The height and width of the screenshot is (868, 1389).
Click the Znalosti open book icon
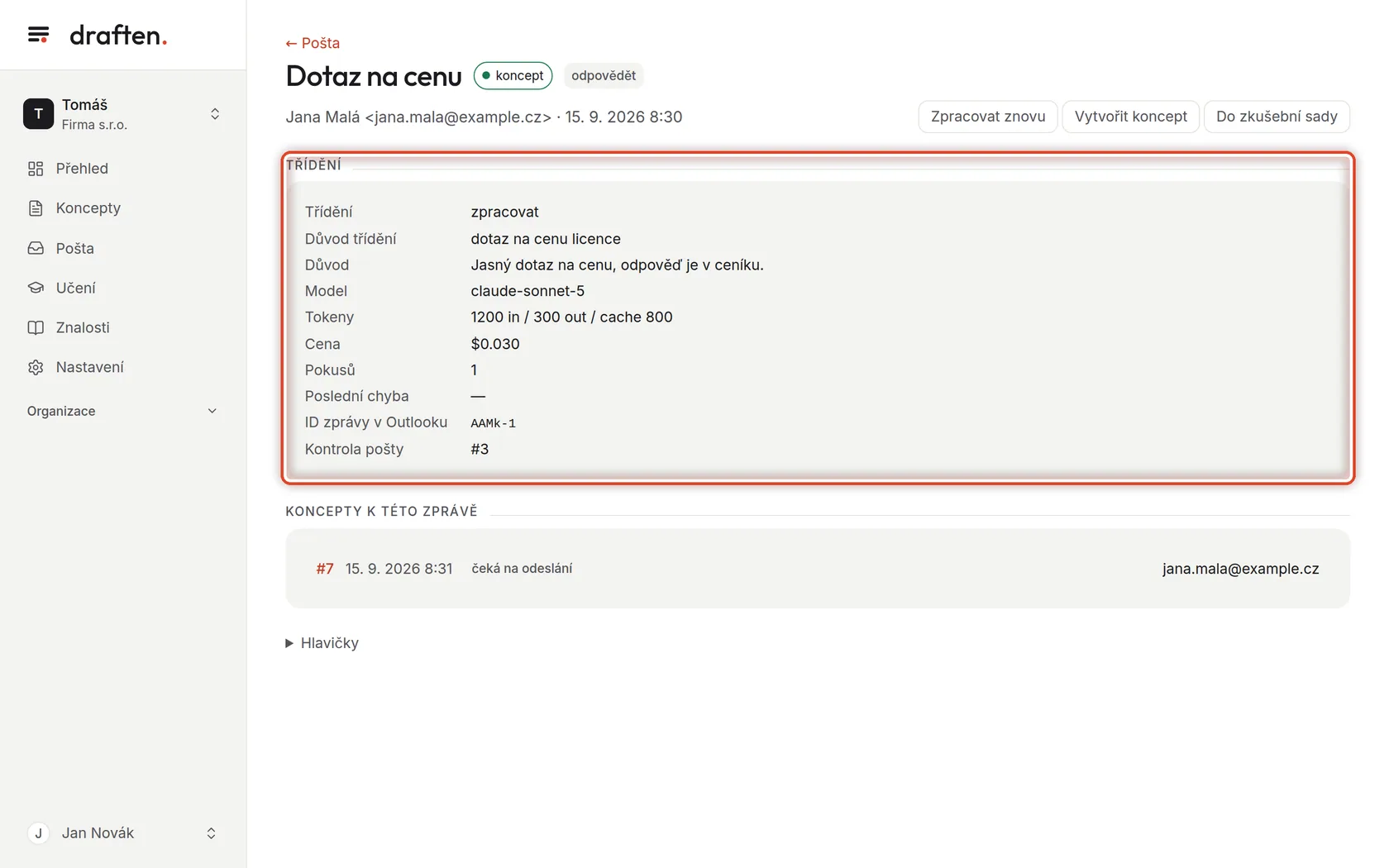(x=36, y=327)
